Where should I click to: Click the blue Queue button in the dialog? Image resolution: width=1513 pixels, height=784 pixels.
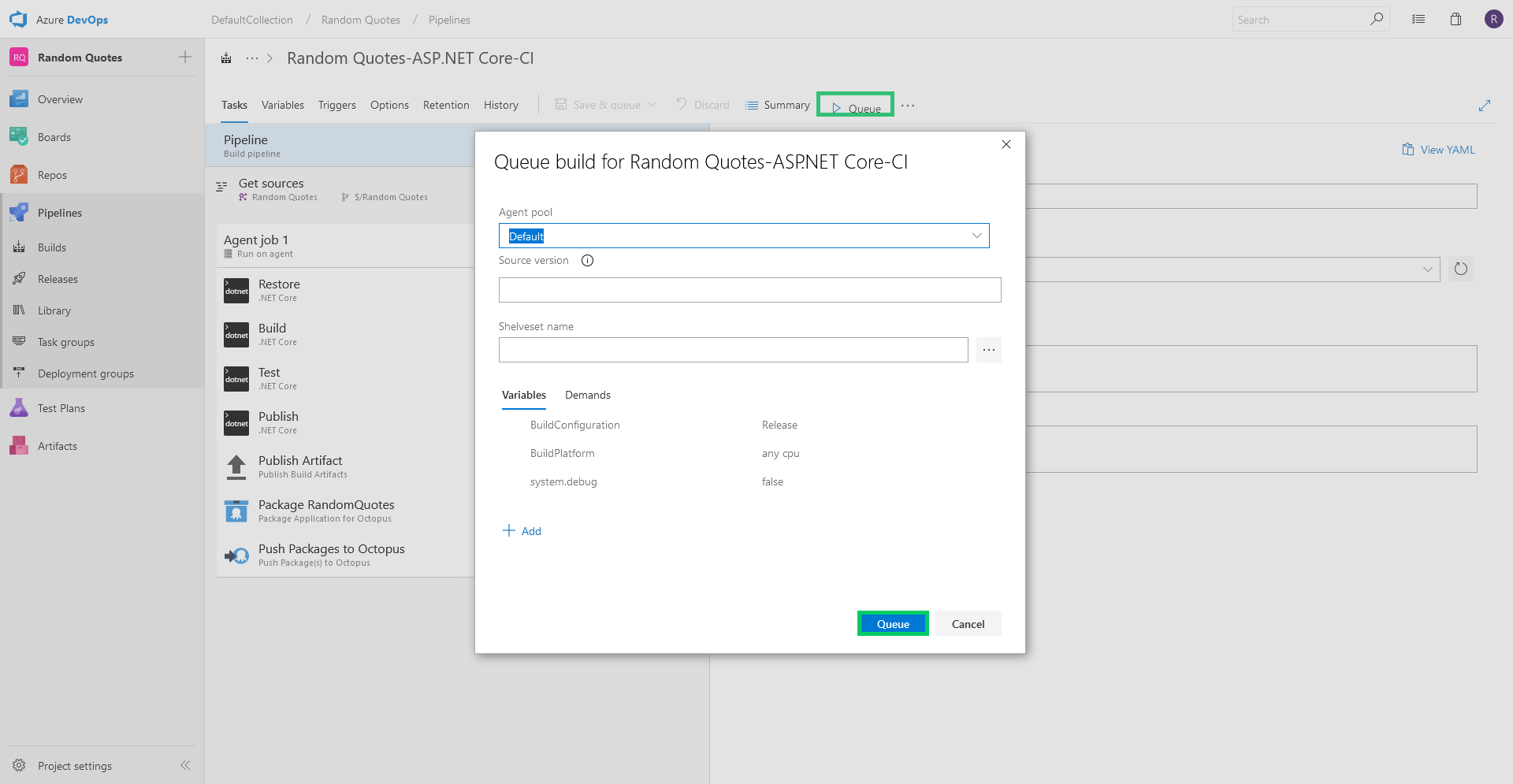click(893, 624)
